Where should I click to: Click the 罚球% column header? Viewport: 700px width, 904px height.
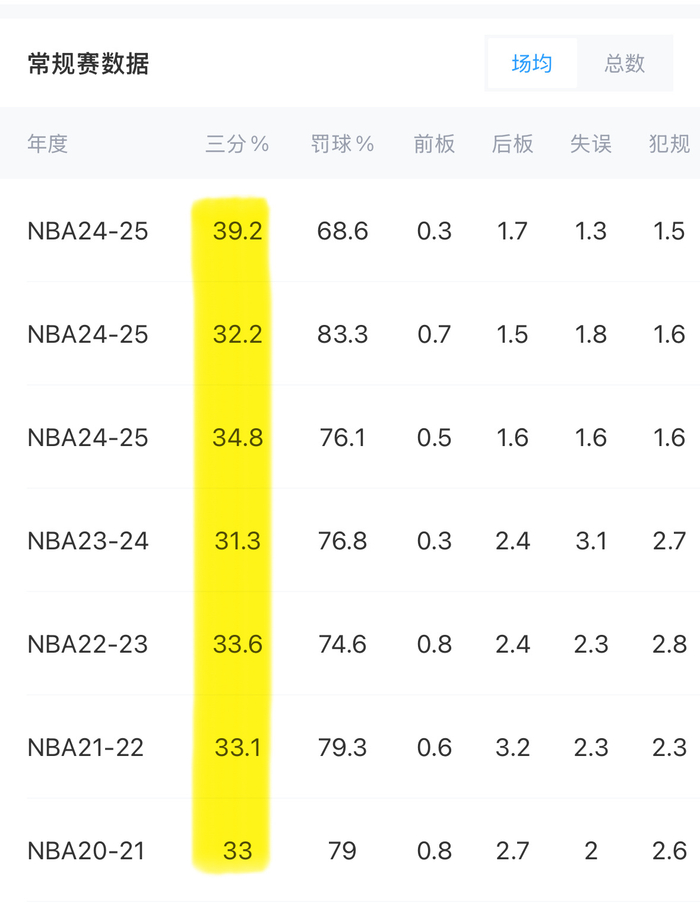342,144
